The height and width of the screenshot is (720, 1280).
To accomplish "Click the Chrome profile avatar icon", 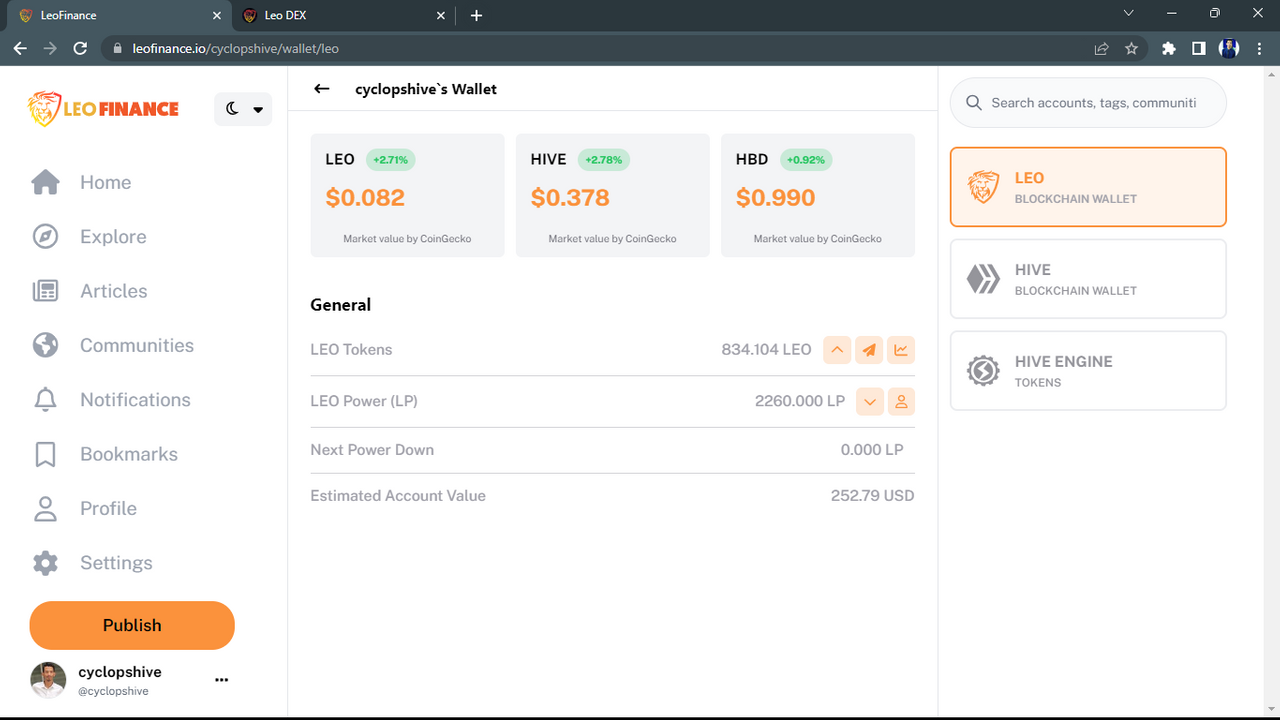I will (x=1229, y=48).
